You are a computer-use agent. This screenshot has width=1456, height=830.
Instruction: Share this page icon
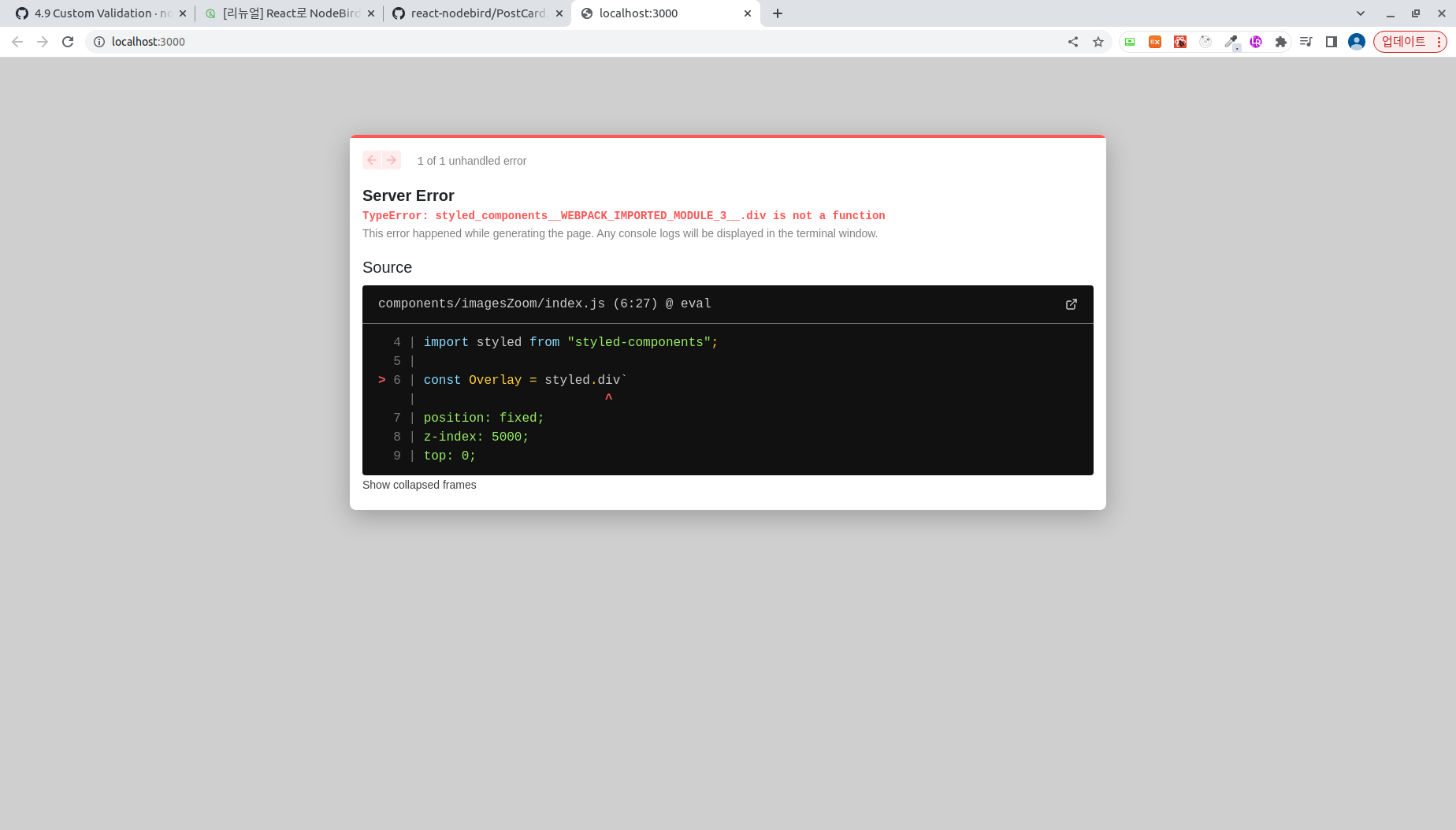[1073, 42]
